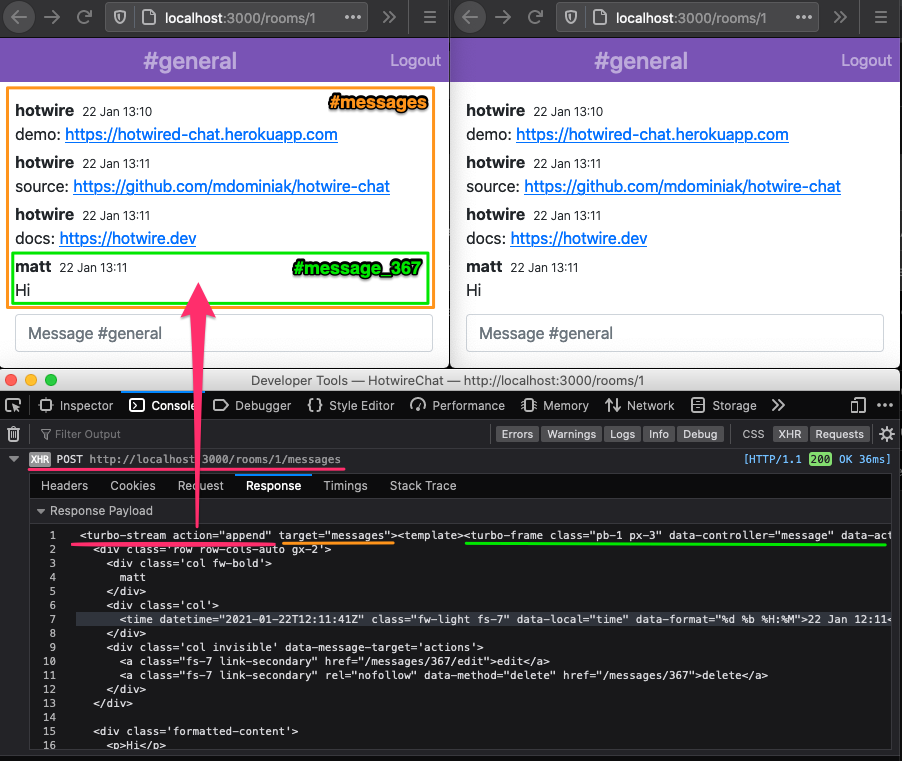Open the Style Editor panel
The image size is (902, 761).
point(351,406)
